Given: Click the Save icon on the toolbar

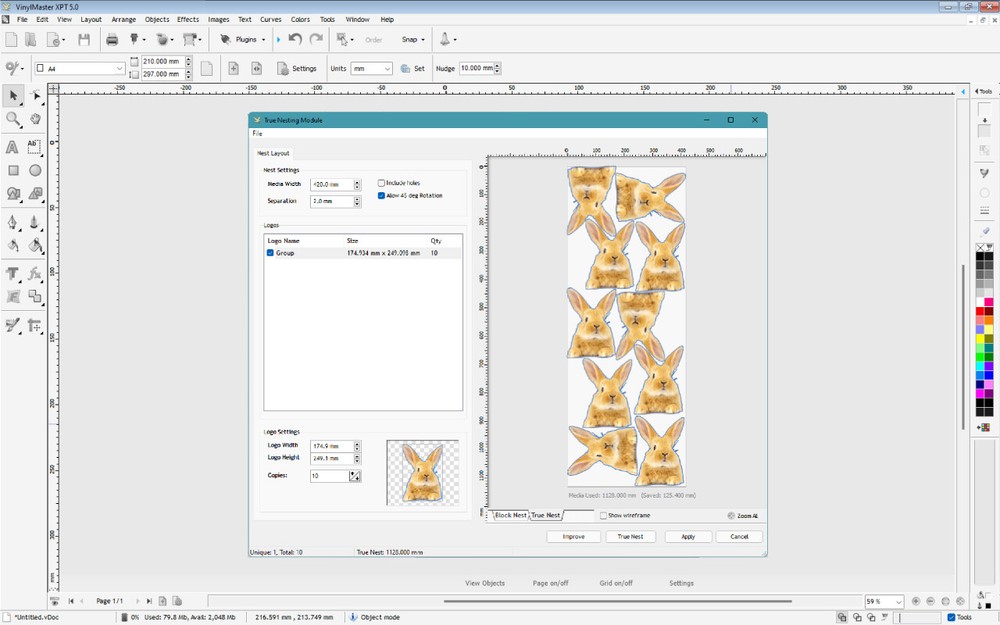Looking at the screenshot, I should point(85,38).
